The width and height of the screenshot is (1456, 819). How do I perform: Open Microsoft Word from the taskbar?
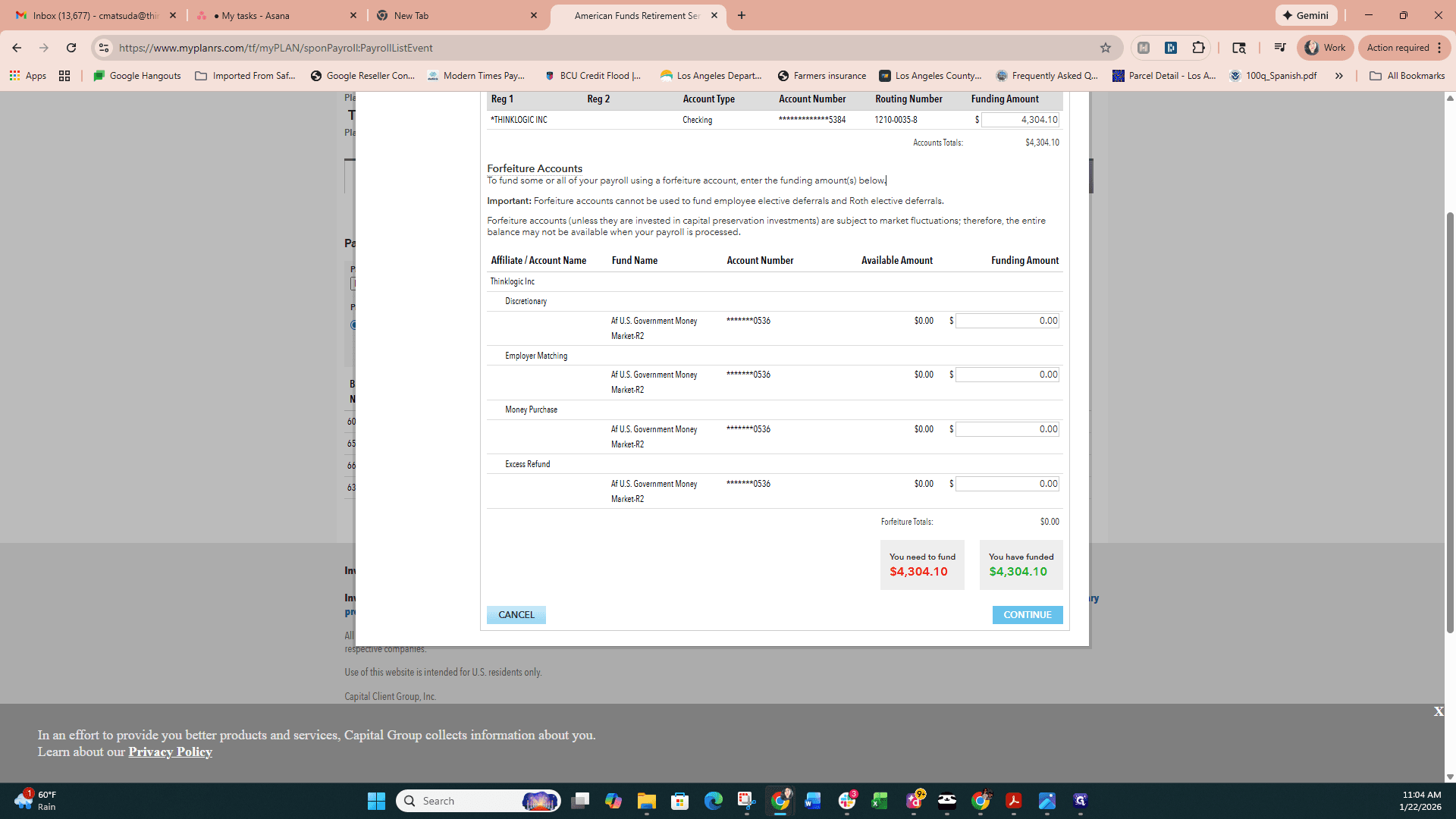(813, 801)
